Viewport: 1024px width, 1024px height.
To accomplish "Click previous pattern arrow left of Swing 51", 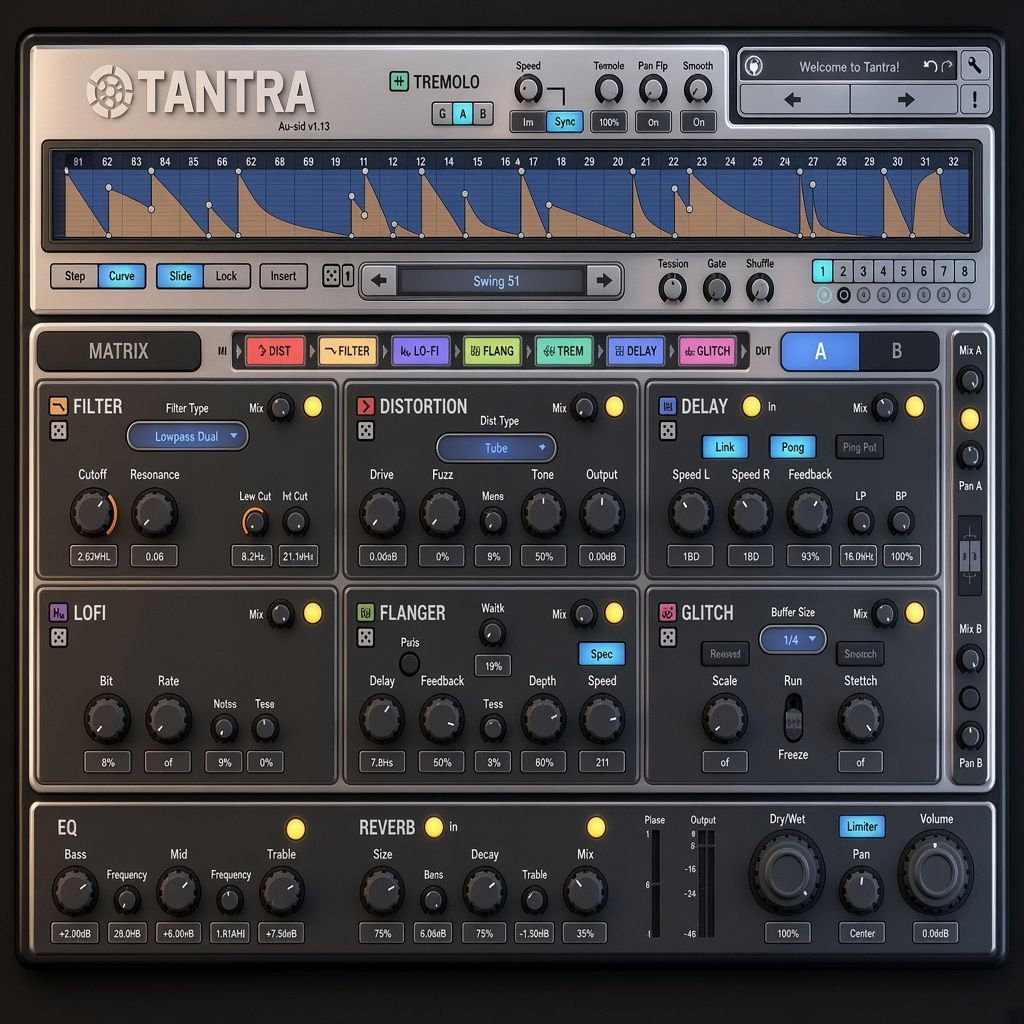I will 379,281.
